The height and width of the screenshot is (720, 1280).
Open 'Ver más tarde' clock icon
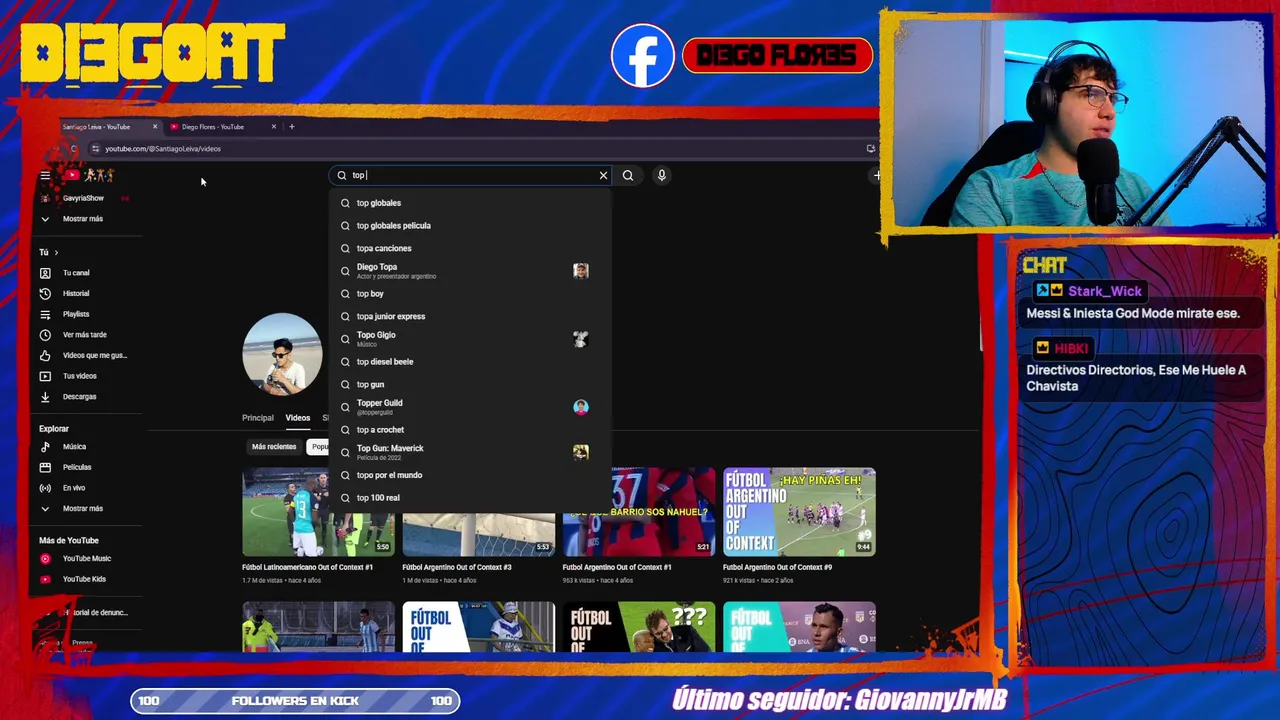point(45,335)
